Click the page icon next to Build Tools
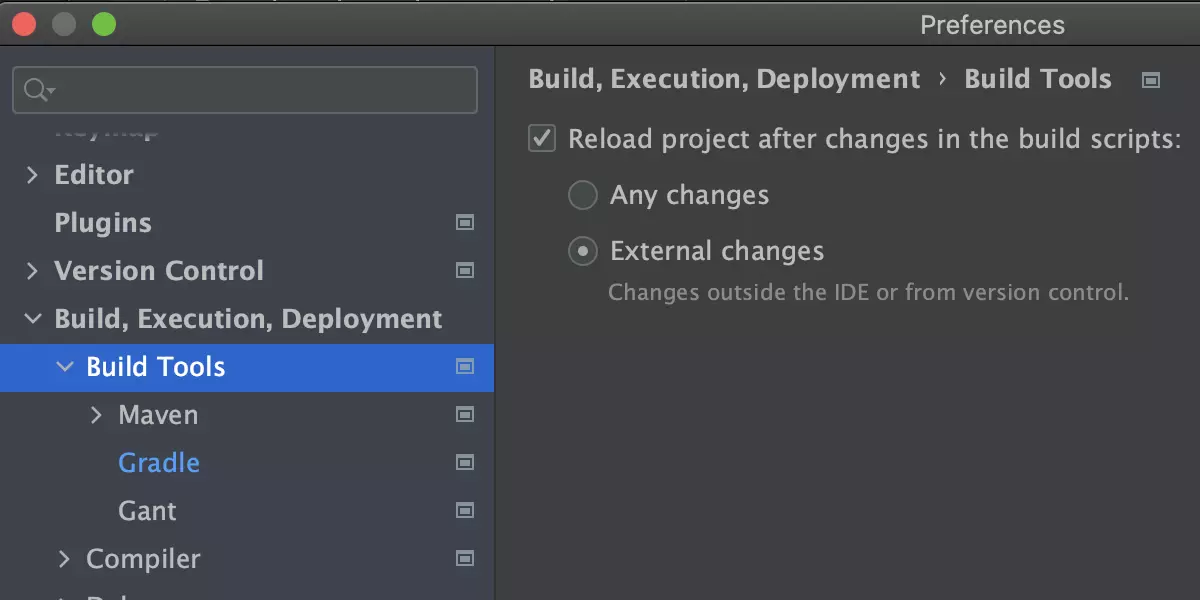 464,367
